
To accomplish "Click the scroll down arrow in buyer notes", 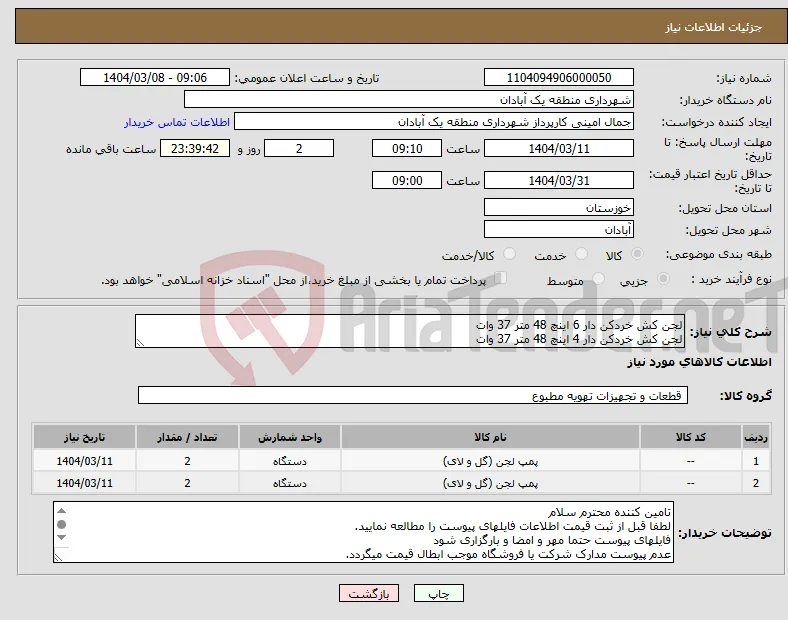I will (x=61, y=538).
